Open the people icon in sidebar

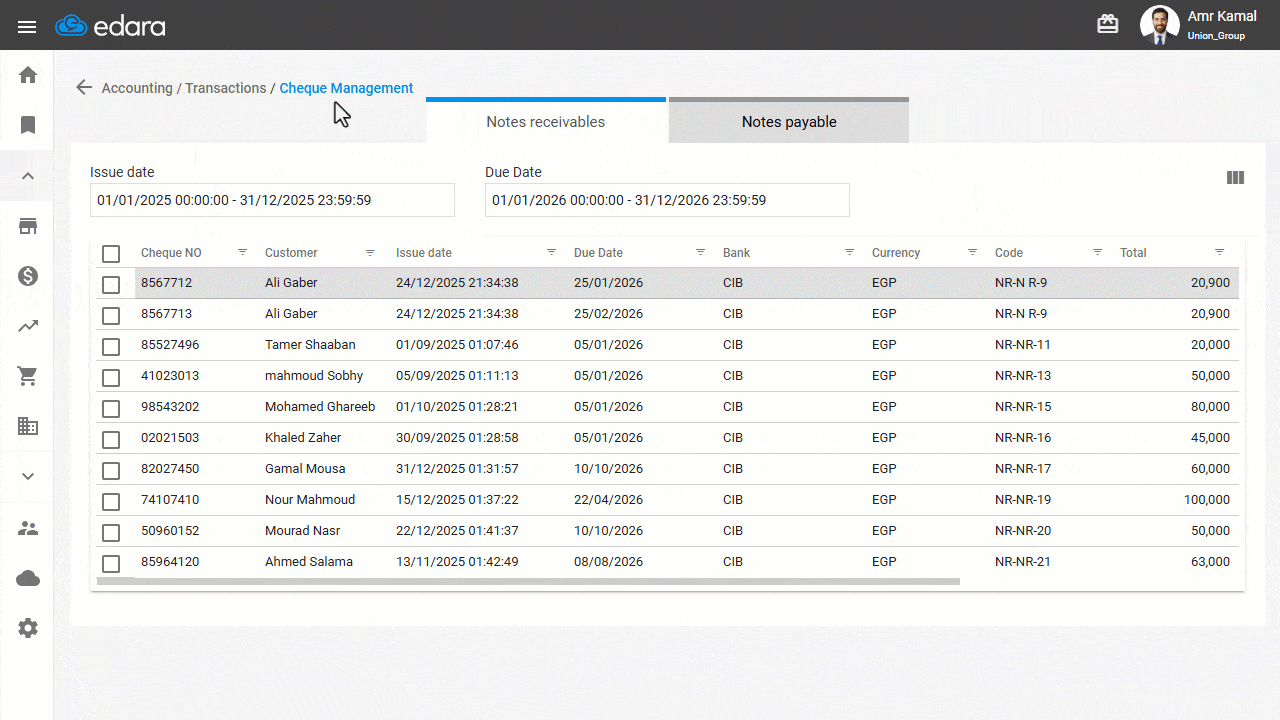[x=28, y=528]
